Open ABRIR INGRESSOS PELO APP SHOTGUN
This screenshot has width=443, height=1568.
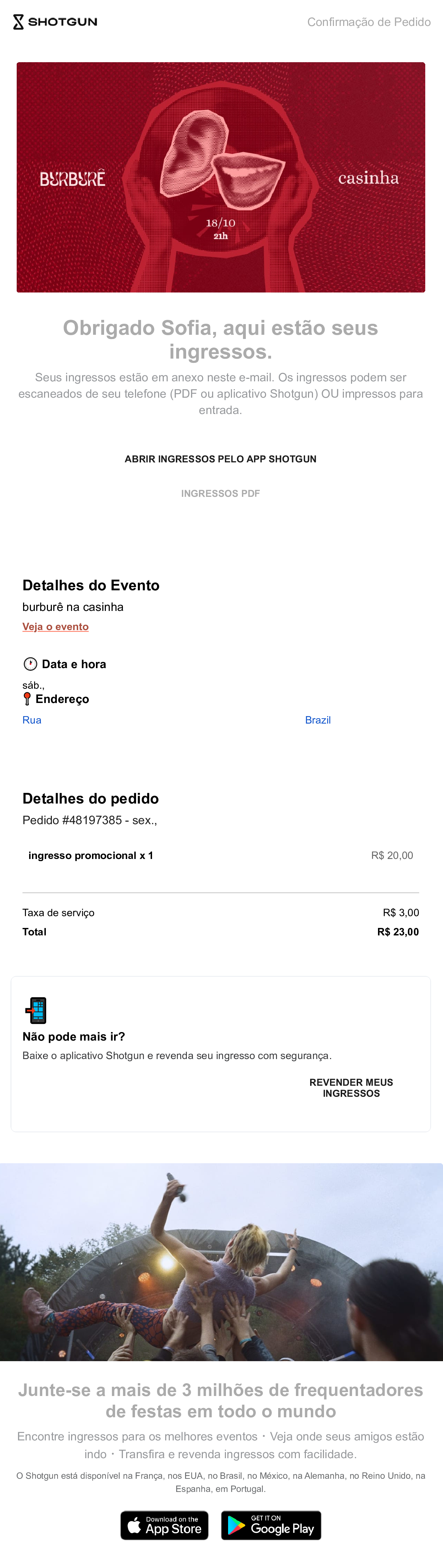222,459
